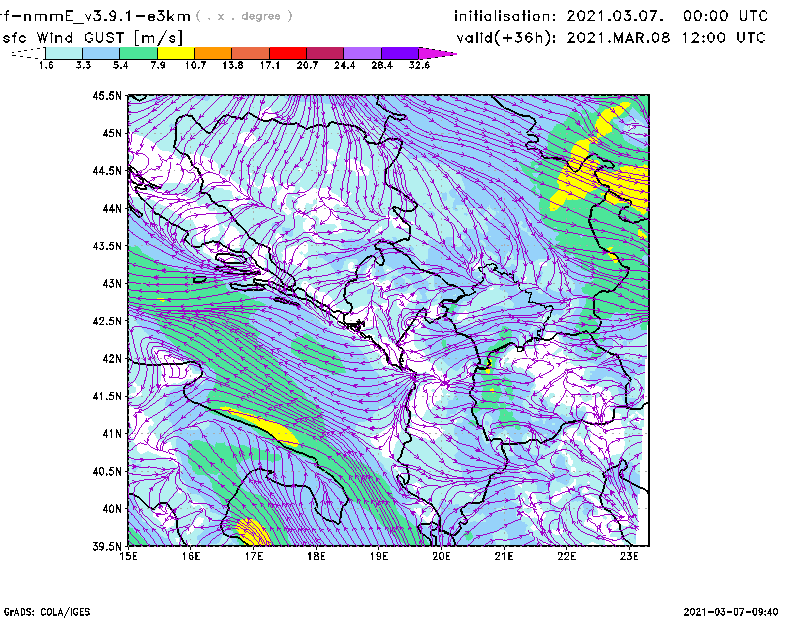Click the dashed white arrow of colorbar

pos(28,53)
